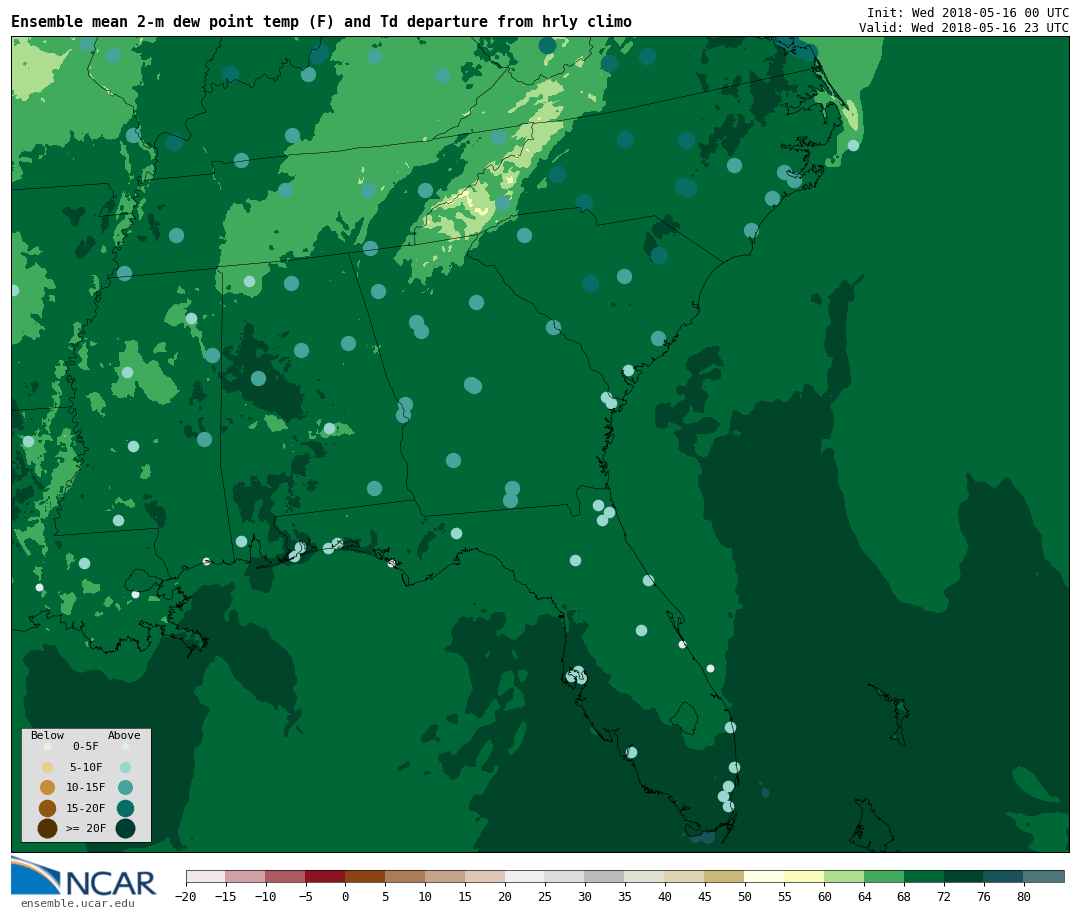Click the 'Below' legend column header

pos(47,735)
